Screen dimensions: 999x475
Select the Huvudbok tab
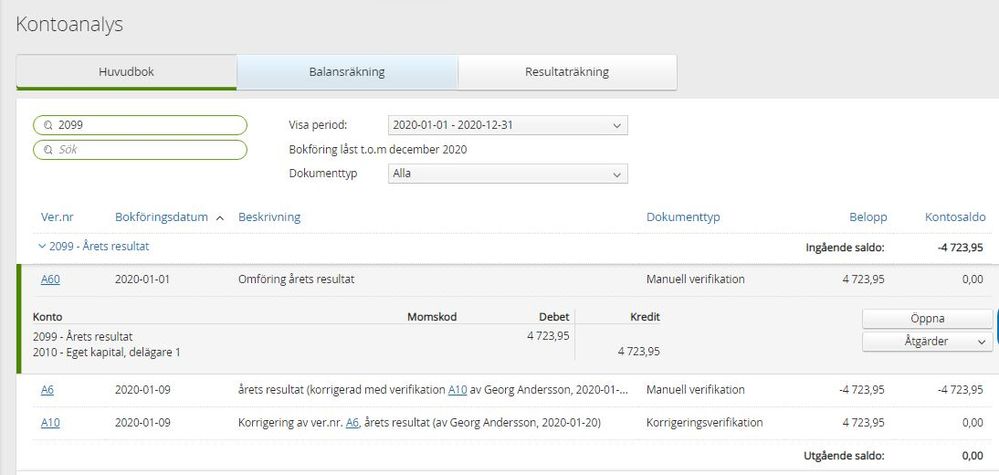(126, 72)
